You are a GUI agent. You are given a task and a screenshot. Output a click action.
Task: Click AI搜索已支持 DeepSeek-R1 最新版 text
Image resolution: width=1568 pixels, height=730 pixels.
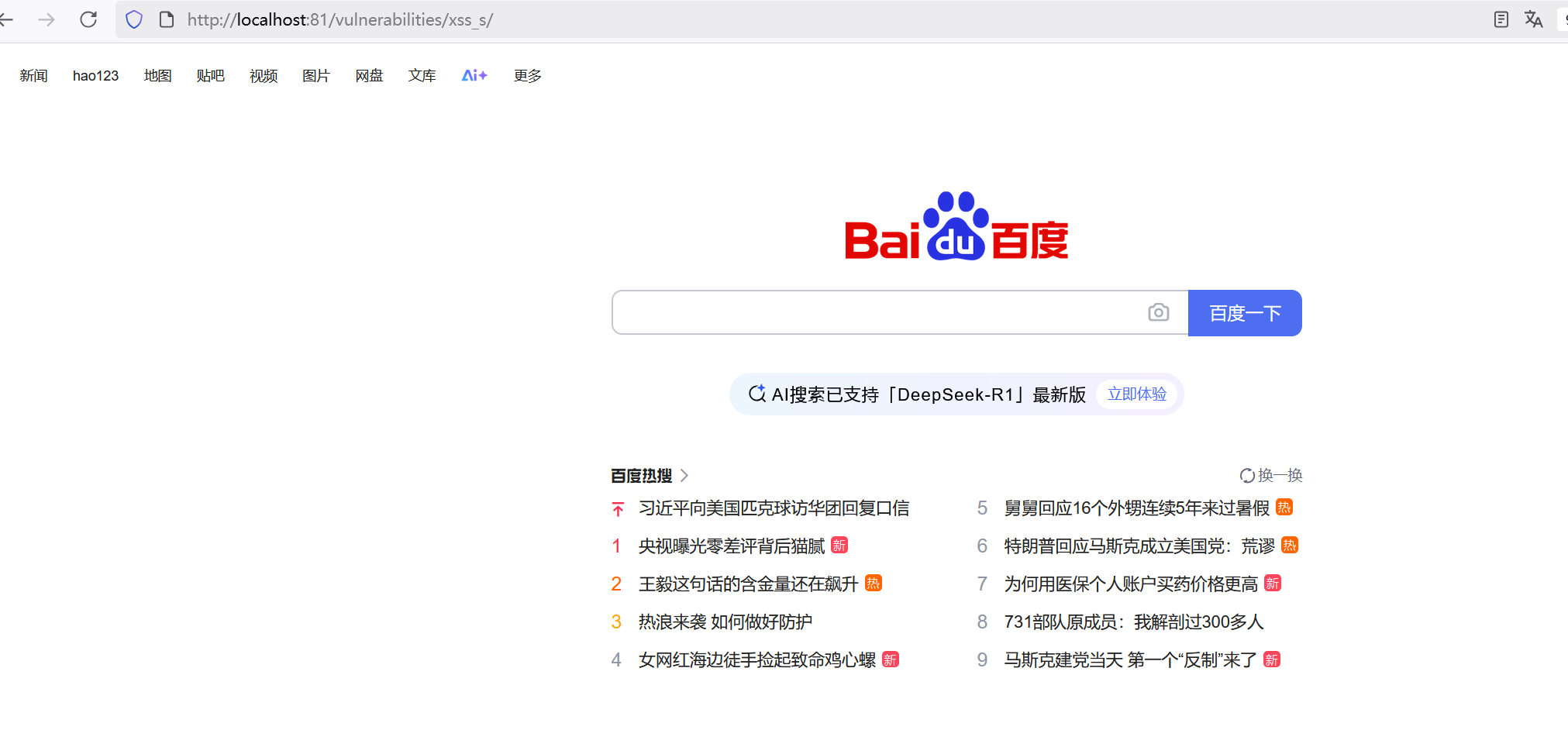929,394
